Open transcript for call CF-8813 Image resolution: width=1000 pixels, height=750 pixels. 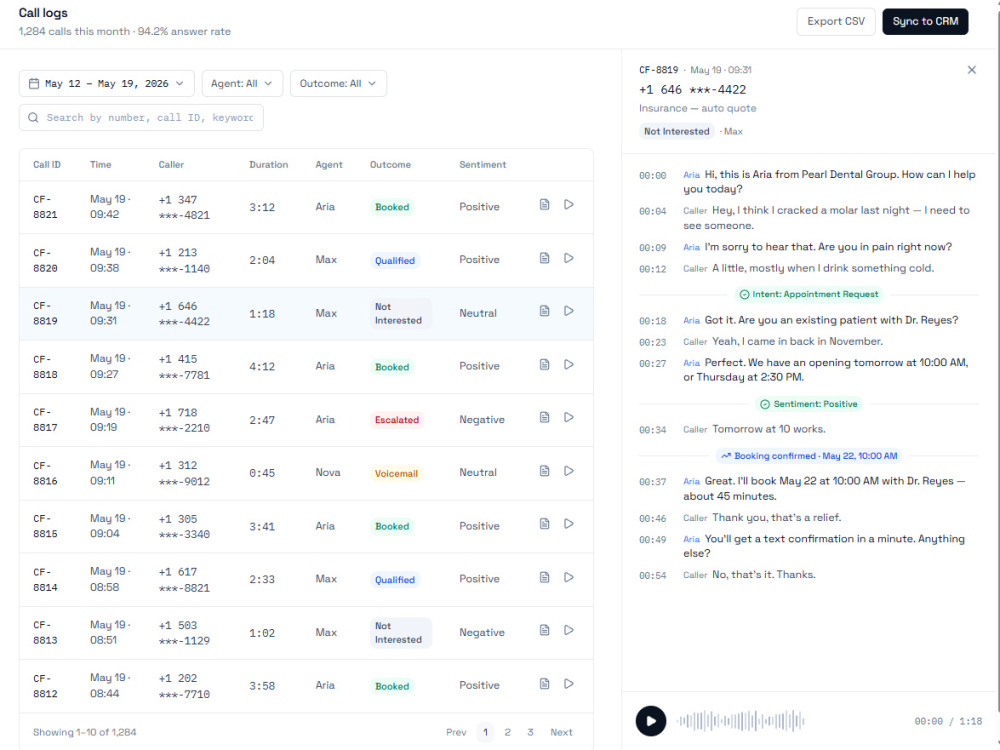[x=544, y=631]
